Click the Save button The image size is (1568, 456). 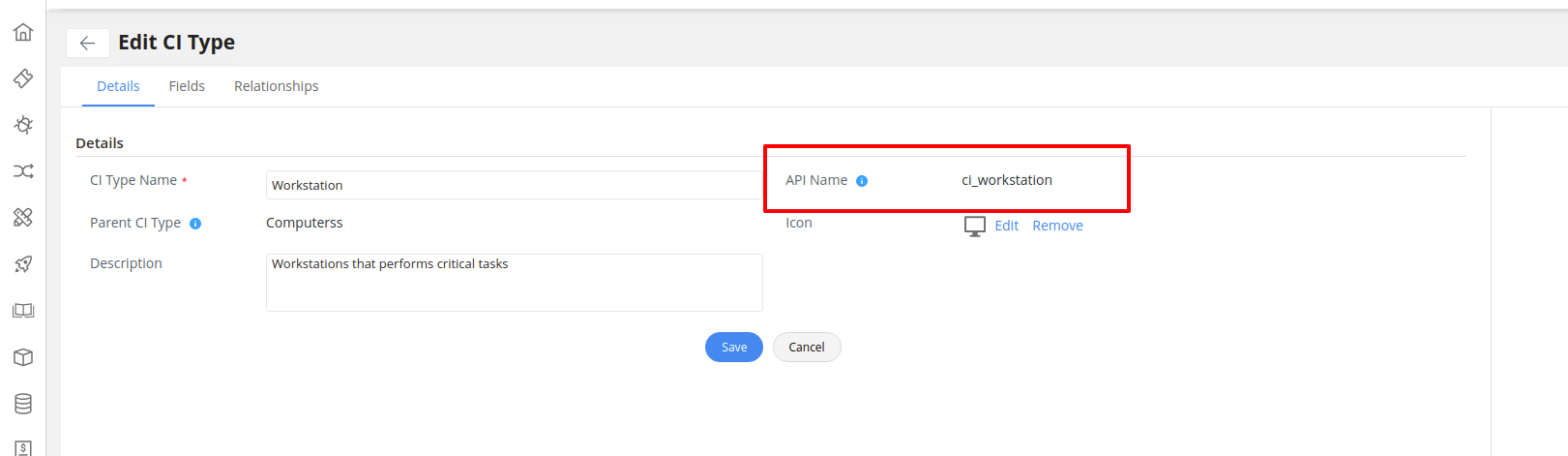click(733, 348)
